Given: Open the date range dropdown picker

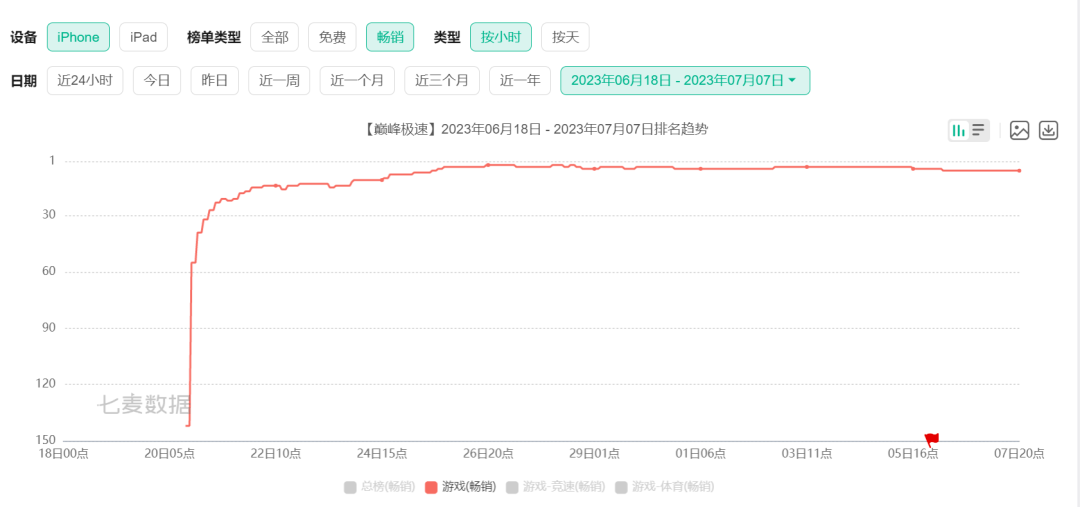Looking at the screenshot, I should pos(685,81).
